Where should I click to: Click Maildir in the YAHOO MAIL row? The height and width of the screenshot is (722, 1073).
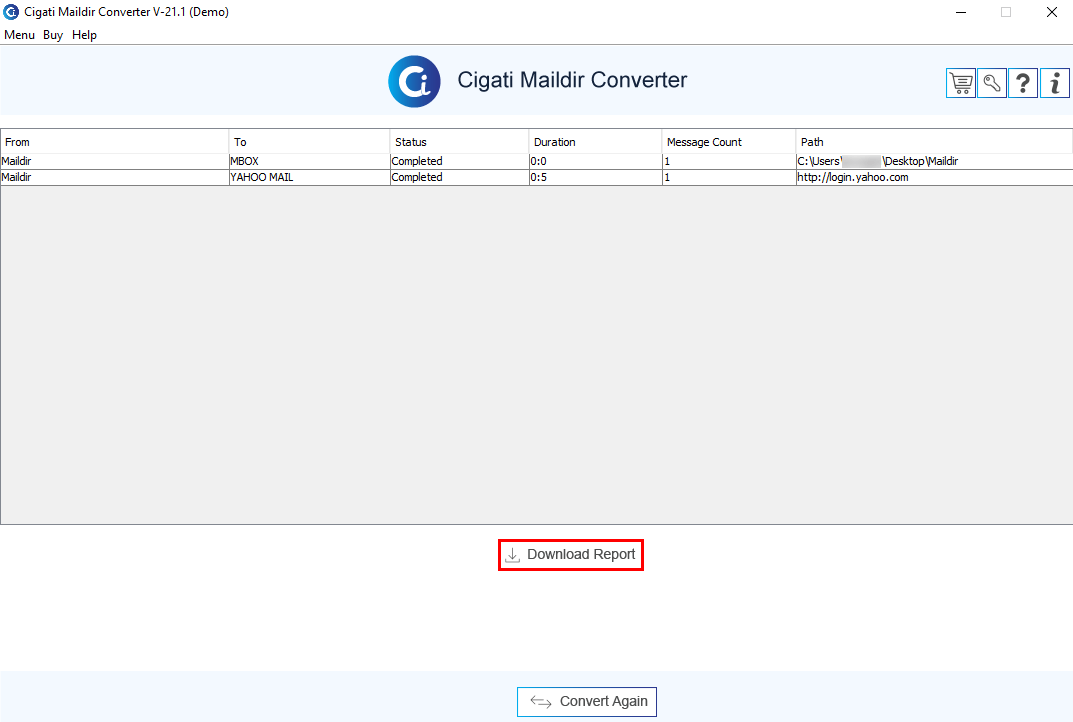coord(114,177)
